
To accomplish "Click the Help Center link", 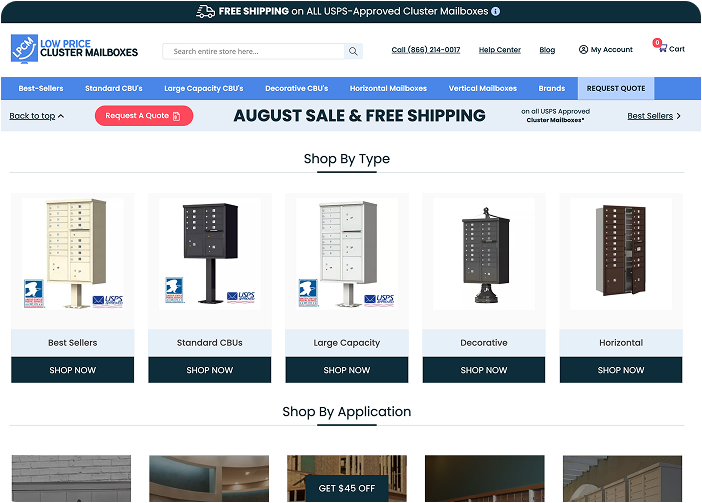I will (x=500, y=50).
